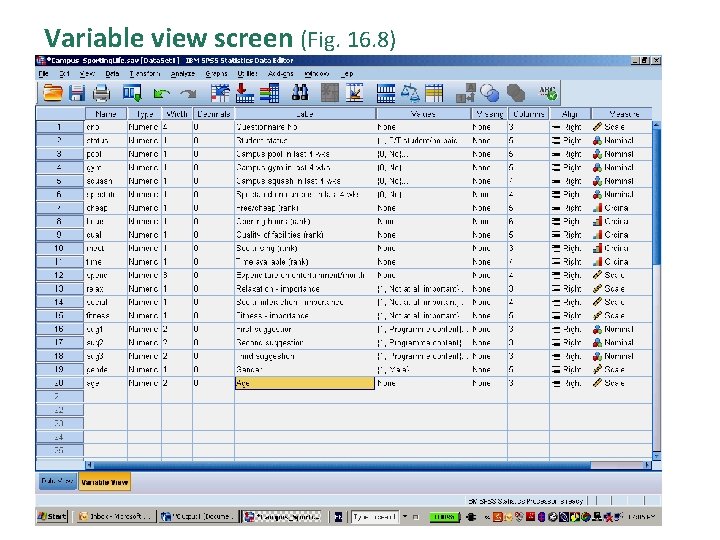The image size is (720, 540).
Task: Click the Select cases toolbar icon
Action: 434,93
